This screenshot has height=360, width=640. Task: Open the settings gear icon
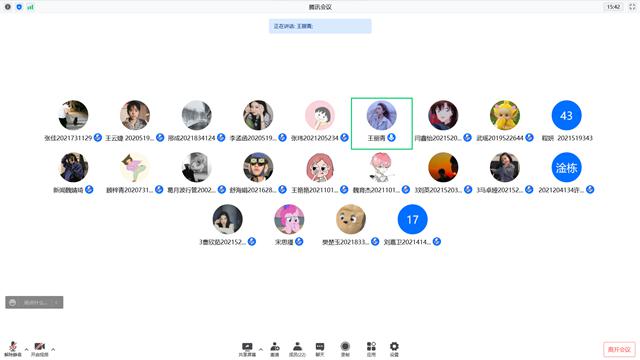tap(394, 347)
